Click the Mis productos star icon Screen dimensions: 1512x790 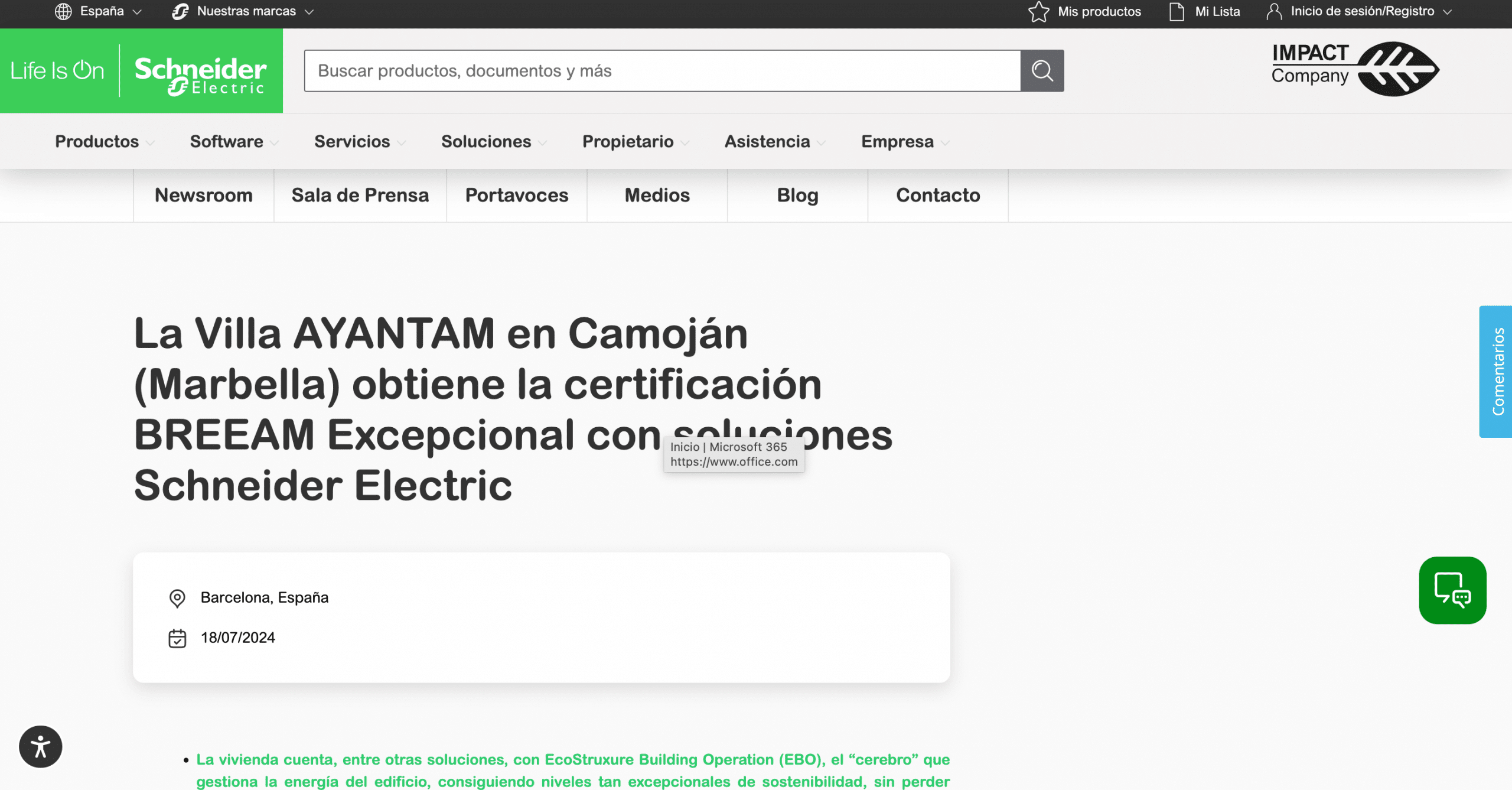1038,11
